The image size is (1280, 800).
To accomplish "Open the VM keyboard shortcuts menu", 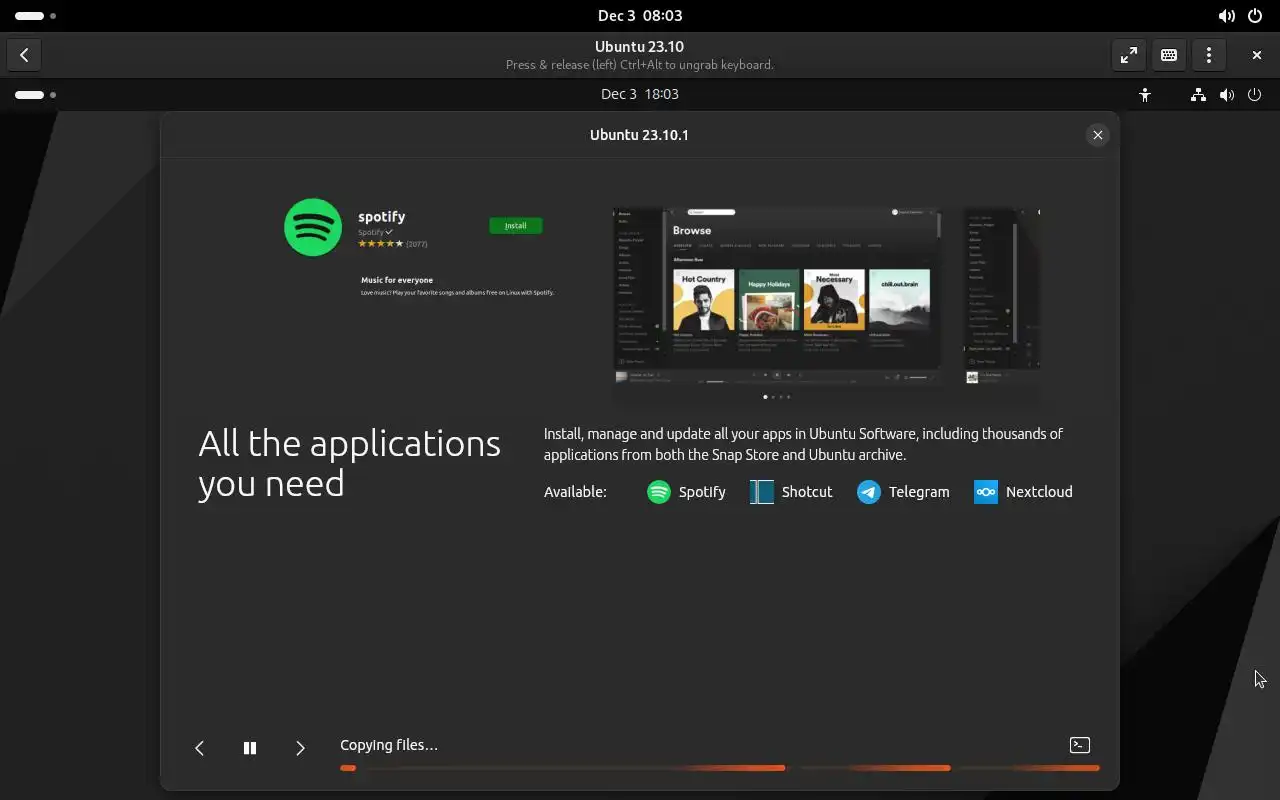I will (1169, 55).
